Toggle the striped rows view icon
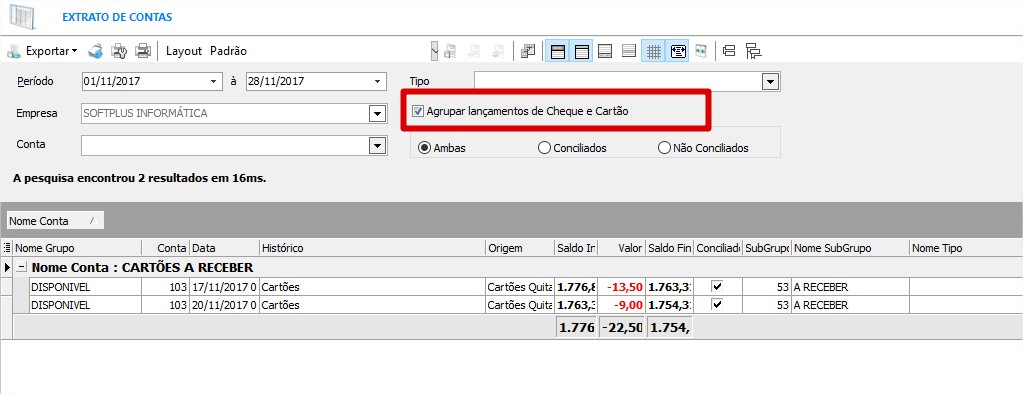This screenshot has height=394, width=1023. (629, 51)
